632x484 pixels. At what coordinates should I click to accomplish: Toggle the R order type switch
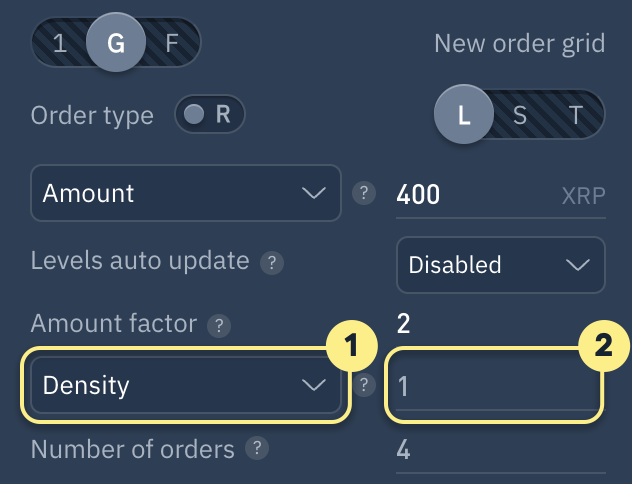pyautogui.click(x=209, y=115)
